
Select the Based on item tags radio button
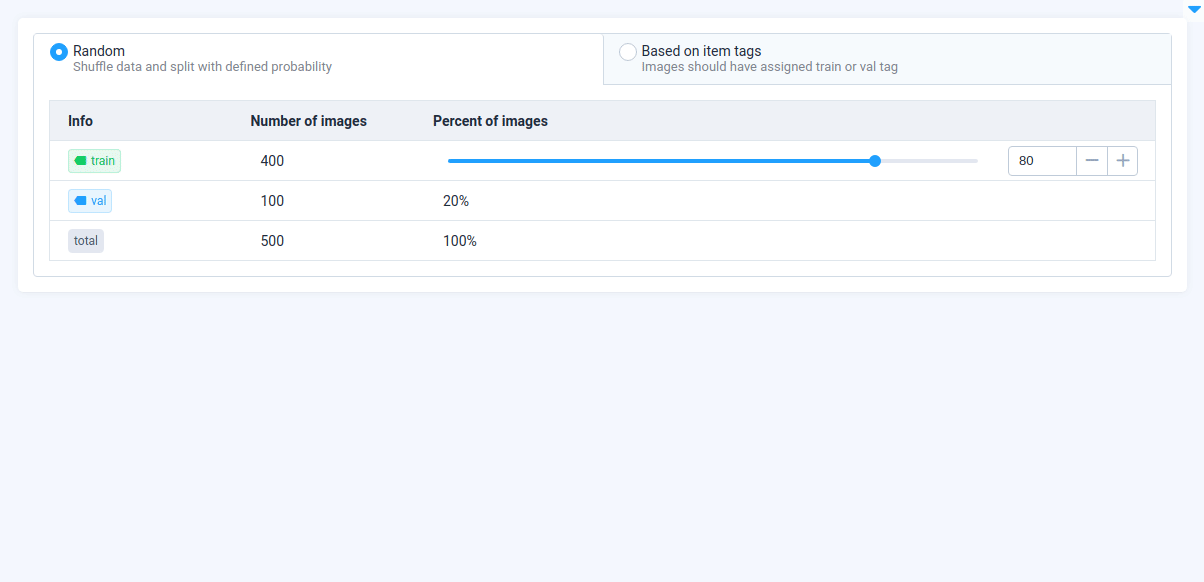(628, 52)
